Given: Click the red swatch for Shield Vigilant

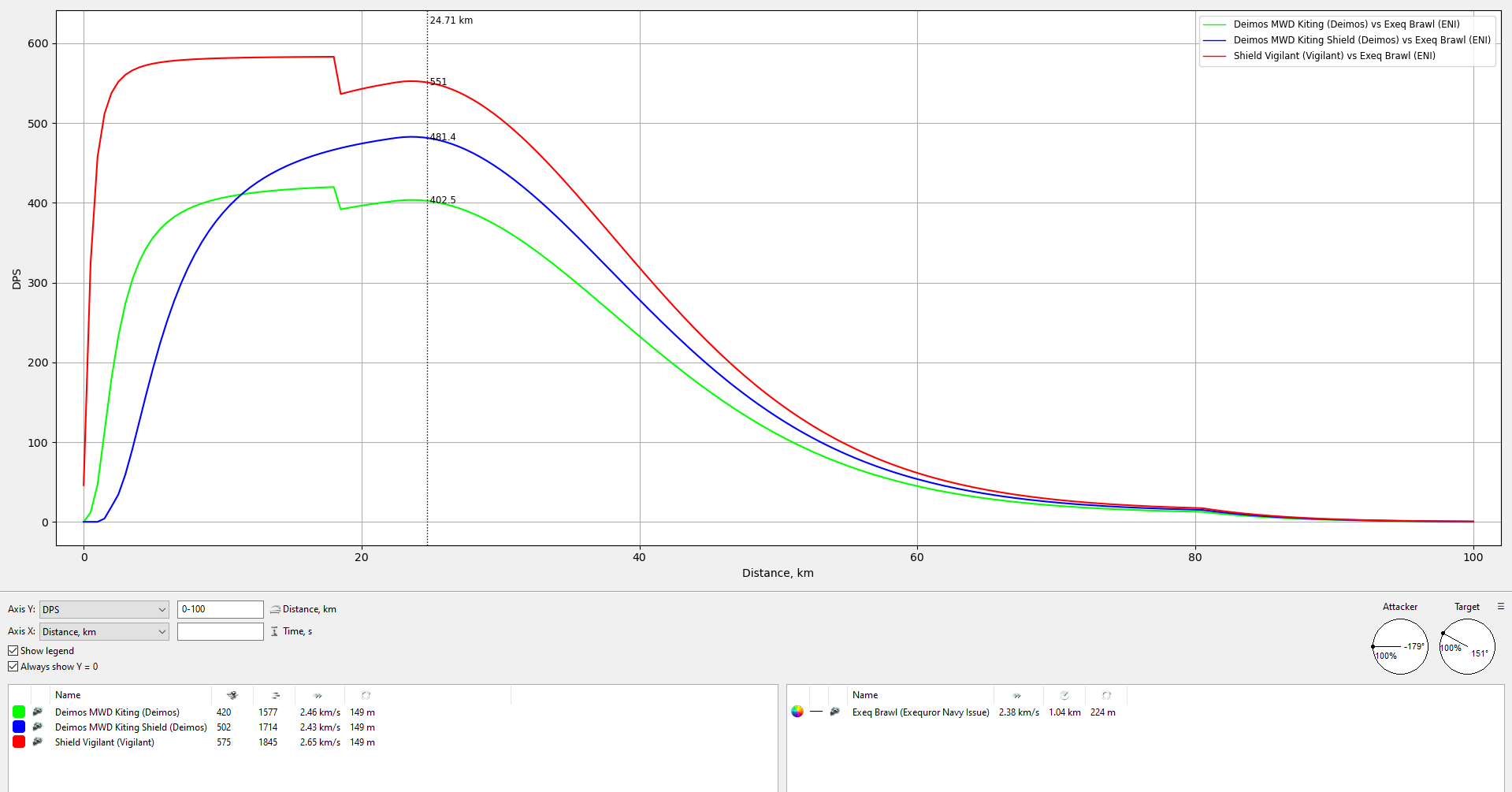Looking at the screenshot, I should (x=19, y=742).
